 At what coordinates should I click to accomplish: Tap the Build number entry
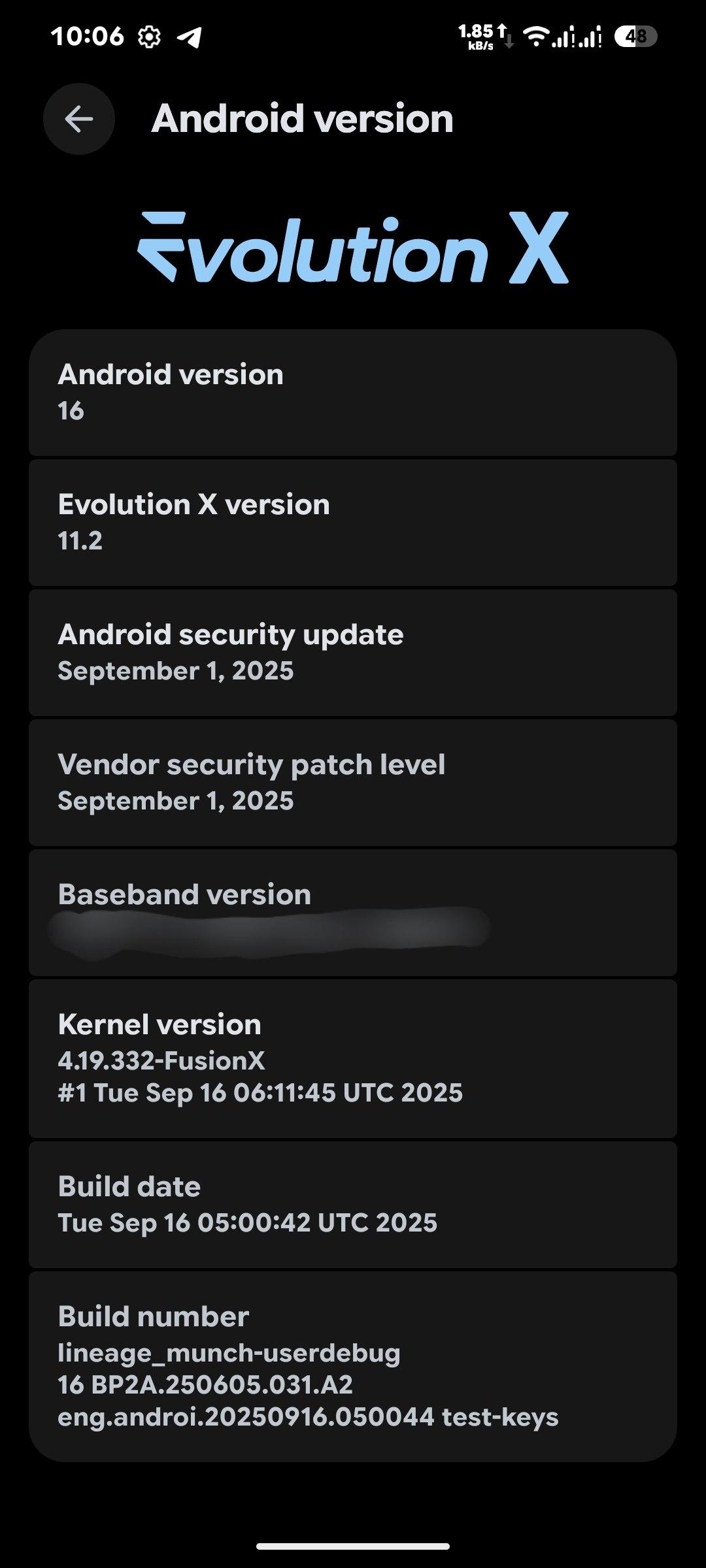pos(353,1366)
